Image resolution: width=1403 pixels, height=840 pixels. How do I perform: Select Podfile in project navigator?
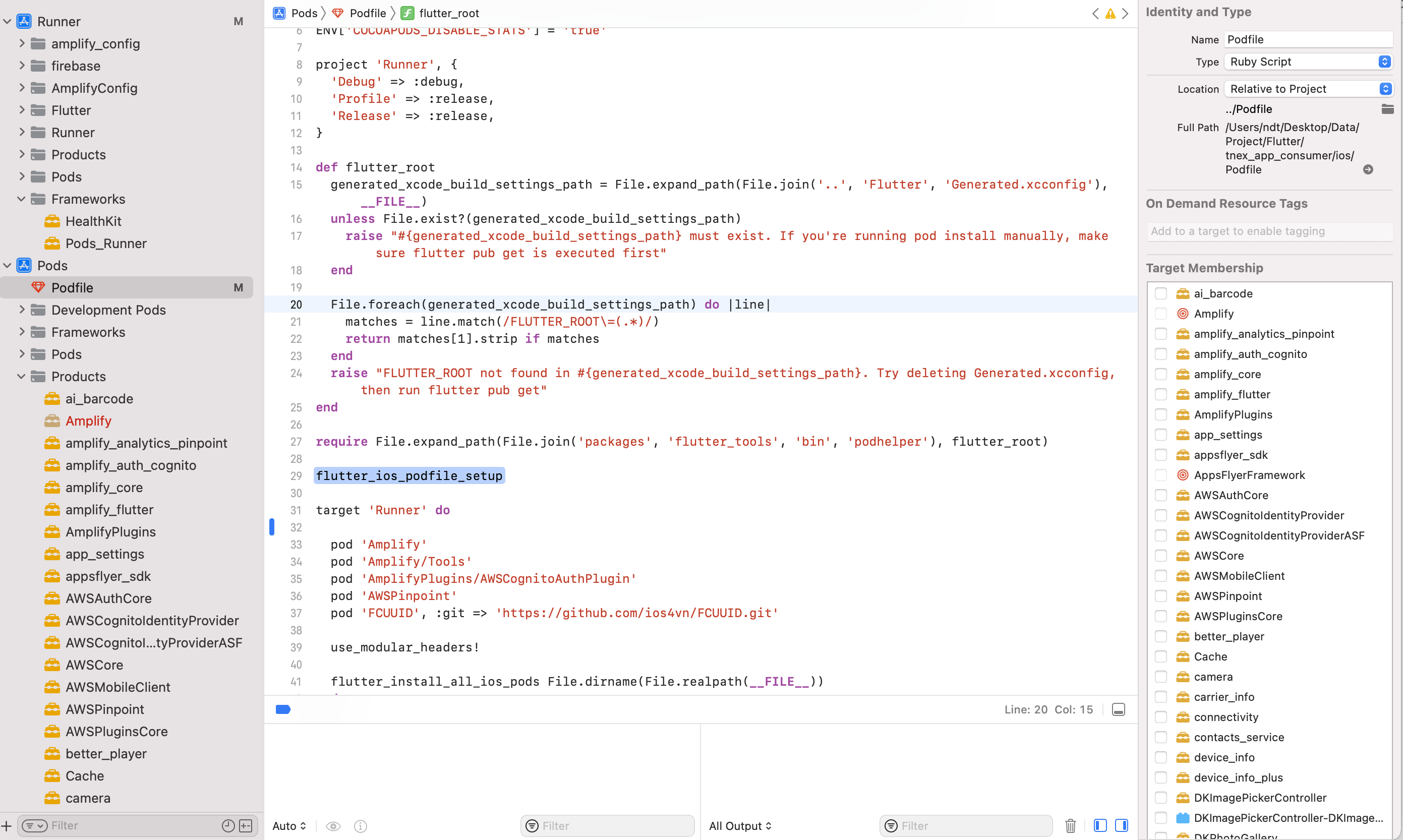click(x=127, y=287)
